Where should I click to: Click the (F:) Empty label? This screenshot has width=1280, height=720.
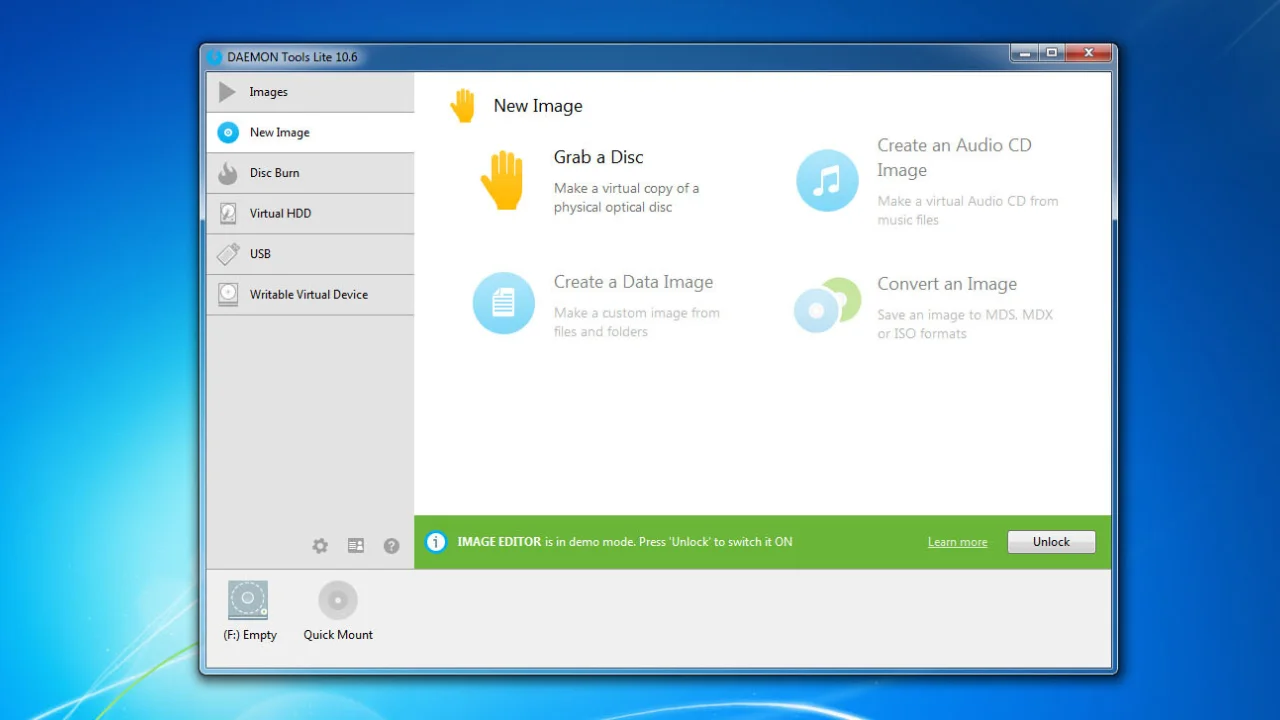250,635
